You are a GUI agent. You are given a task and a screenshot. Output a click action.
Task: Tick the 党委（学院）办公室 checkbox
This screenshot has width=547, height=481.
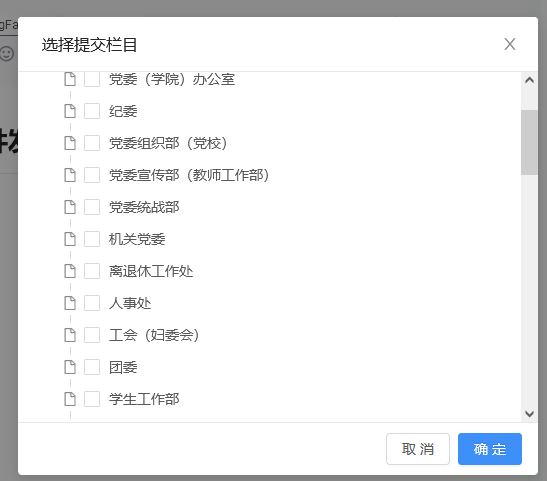click(92, 80)
